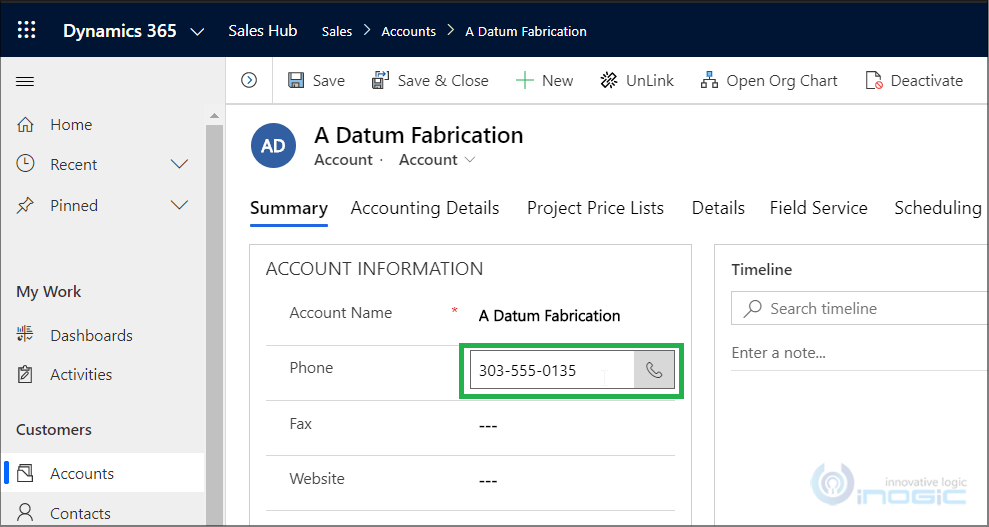This screenshot has height=527, width=989.
Task: Expand the Recent list chevron
Action: pos(180,165)
